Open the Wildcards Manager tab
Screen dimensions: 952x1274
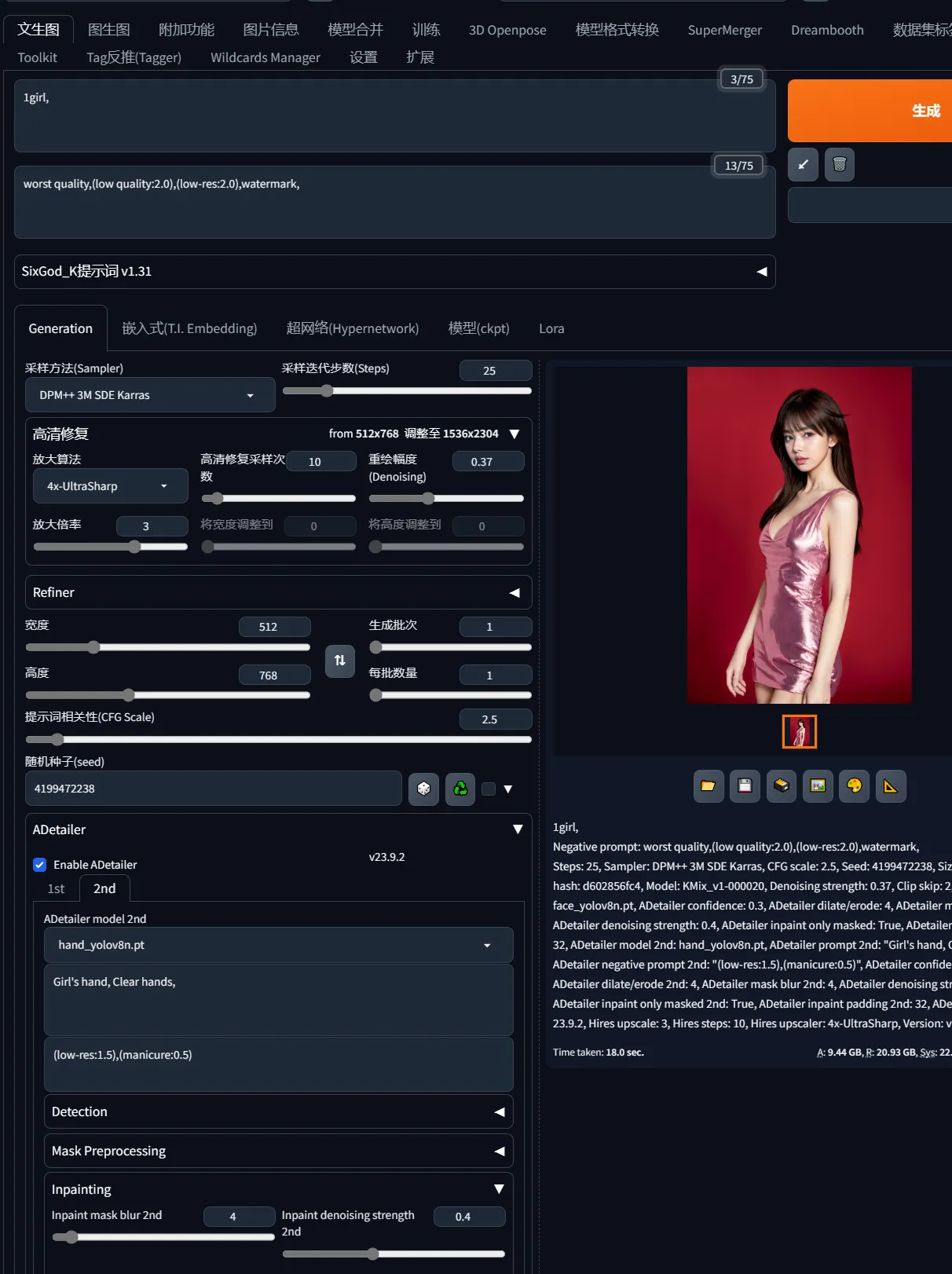(x=265, y=57)
